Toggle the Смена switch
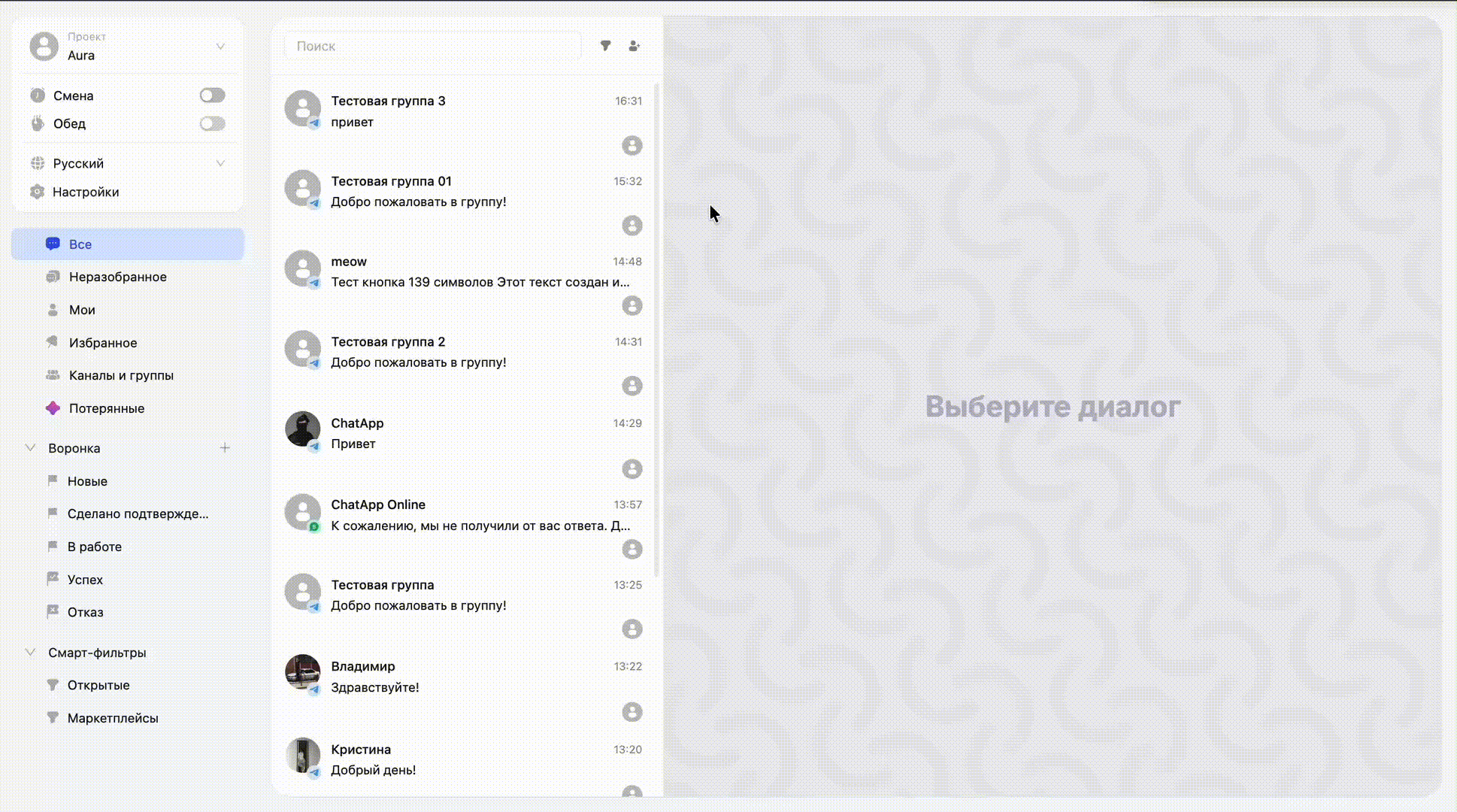This screenshot has width=1457, height=812. [212, 95]
